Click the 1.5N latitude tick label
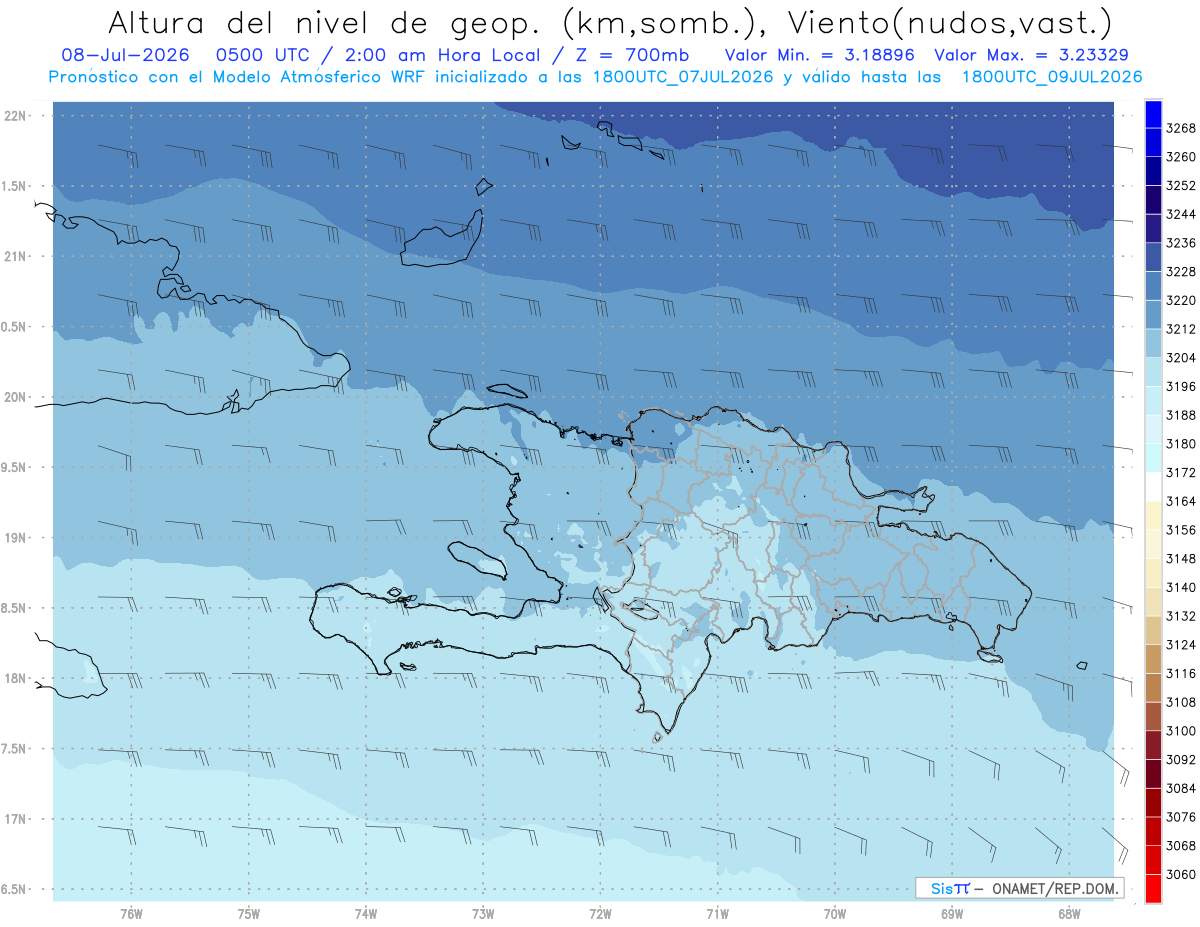Viewport: 1200px width, 927px height. tap(14, 186)
